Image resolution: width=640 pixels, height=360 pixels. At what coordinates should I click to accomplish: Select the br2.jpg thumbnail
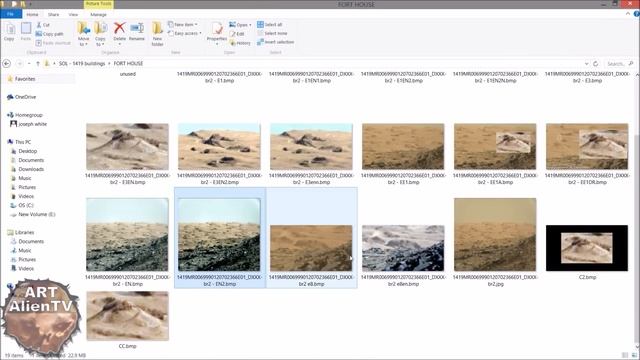pyautogui.click(x=495, y=235)
